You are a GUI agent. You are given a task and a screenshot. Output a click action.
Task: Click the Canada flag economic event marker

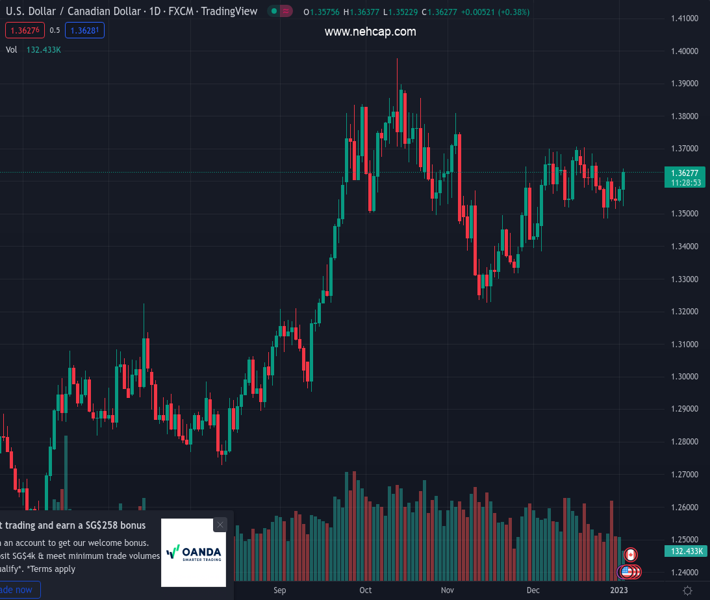coord(630,555)
